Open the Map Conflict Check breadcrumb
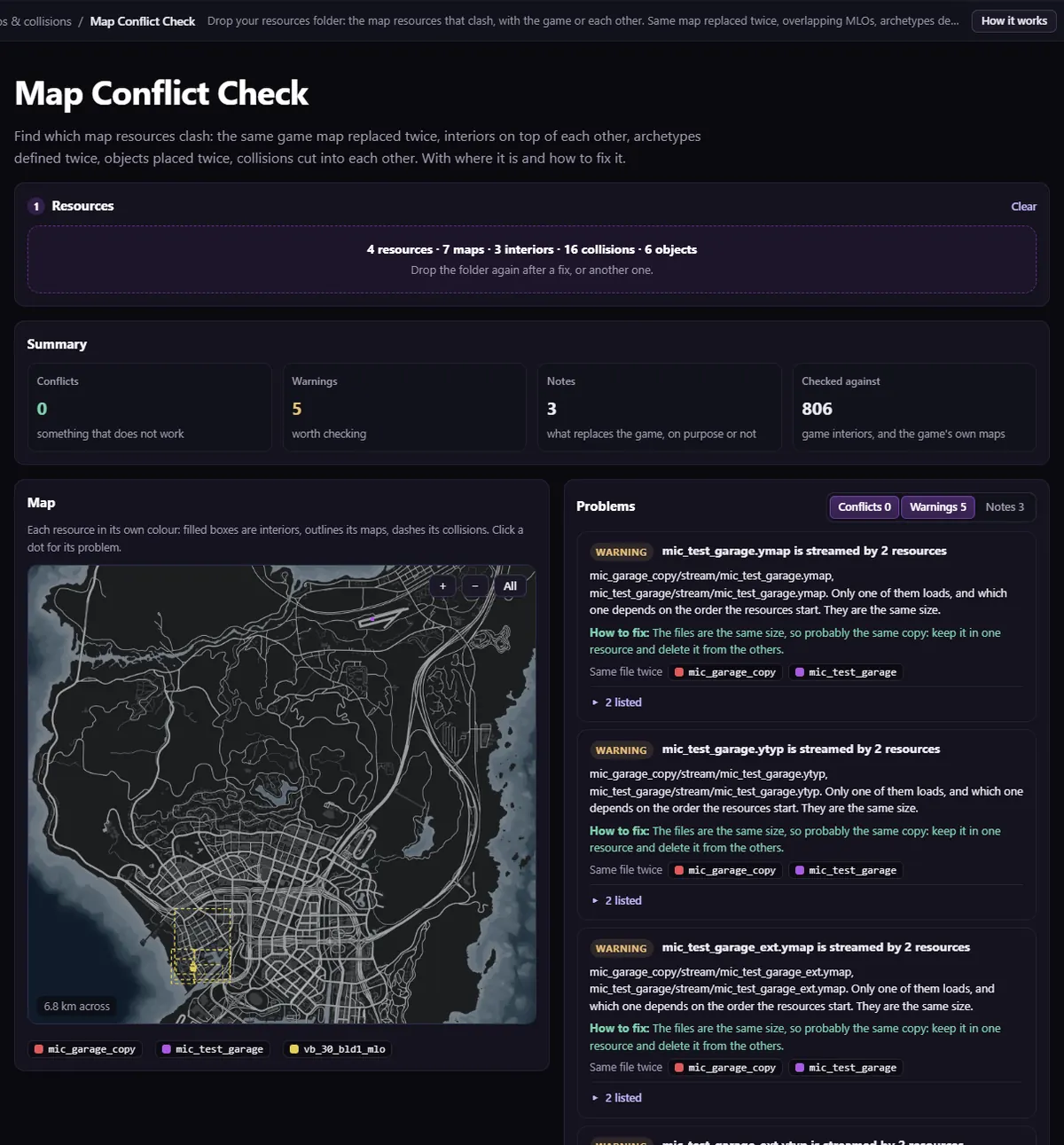This screenshot has height=1145, width=1064. click(x=143, y=20)
